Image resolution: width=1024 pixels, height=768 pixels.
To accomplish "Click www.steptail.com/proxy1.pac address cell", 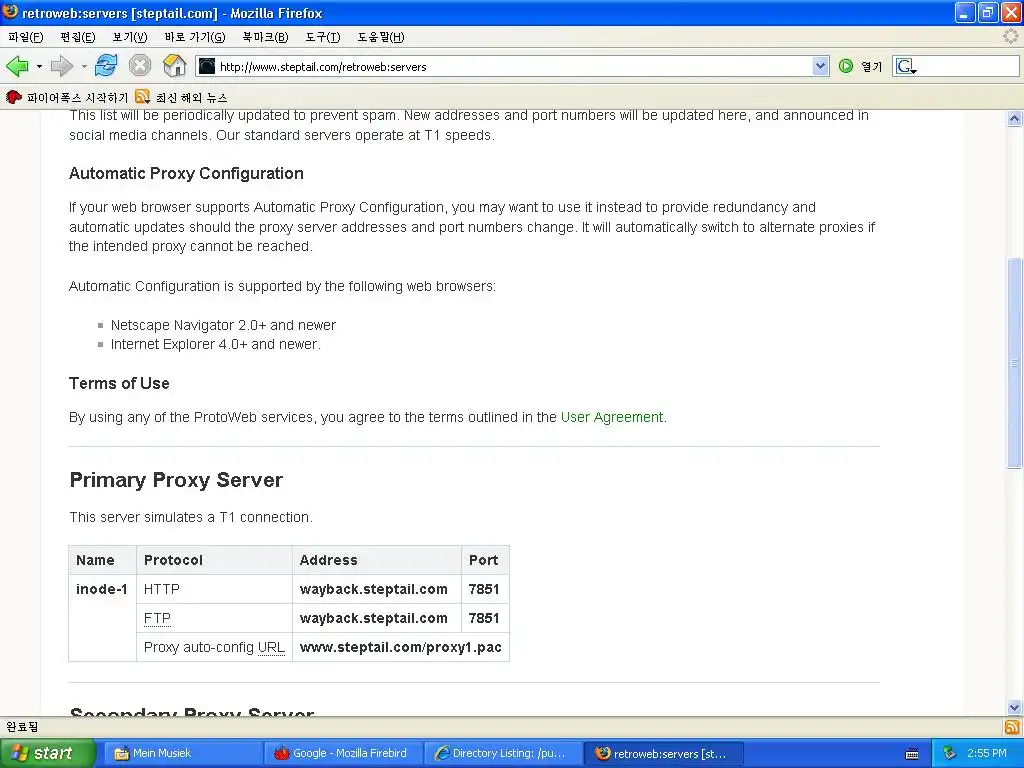I will 400,647.
